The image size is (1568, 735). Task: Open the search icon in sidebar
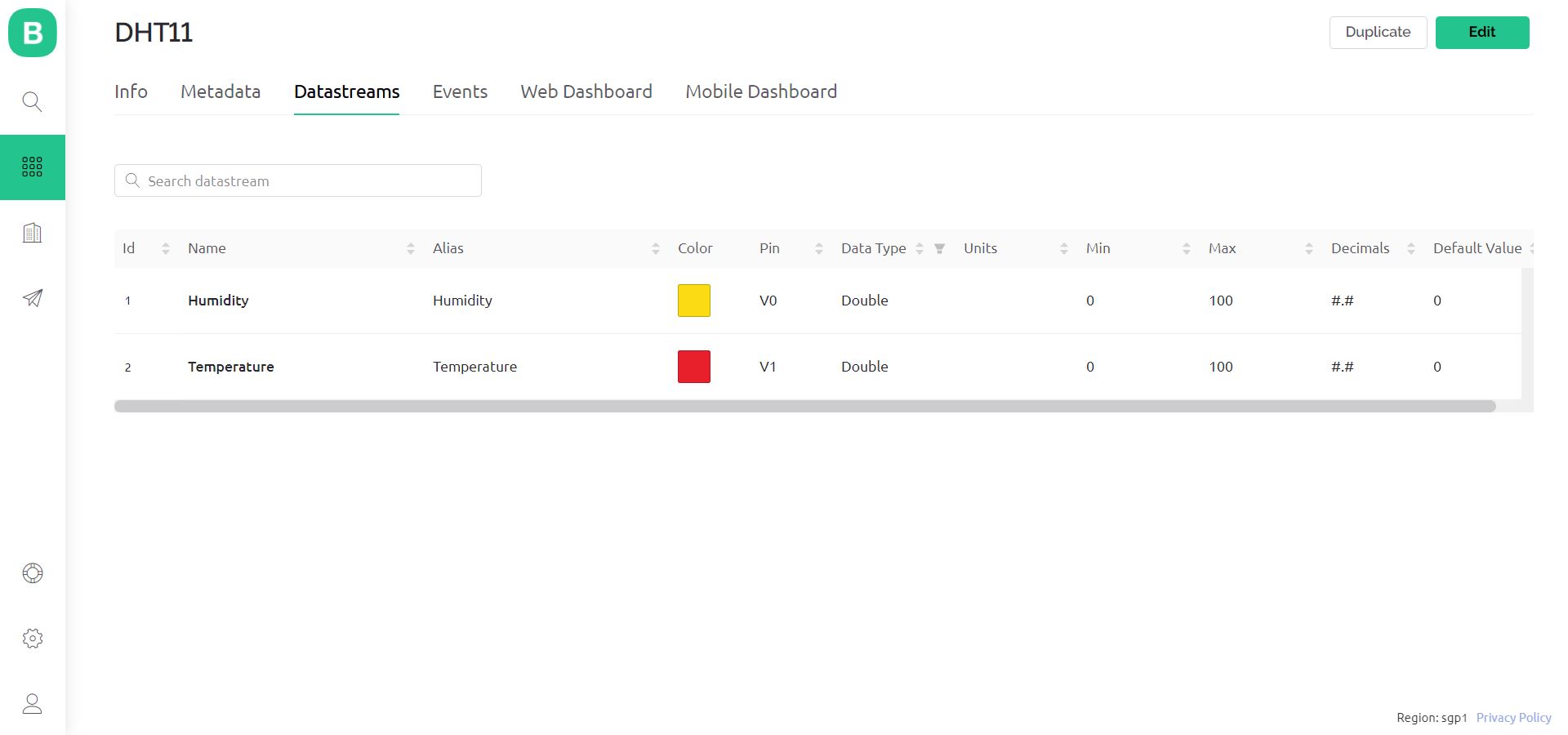pyautogui.click(x=32, y=102)
